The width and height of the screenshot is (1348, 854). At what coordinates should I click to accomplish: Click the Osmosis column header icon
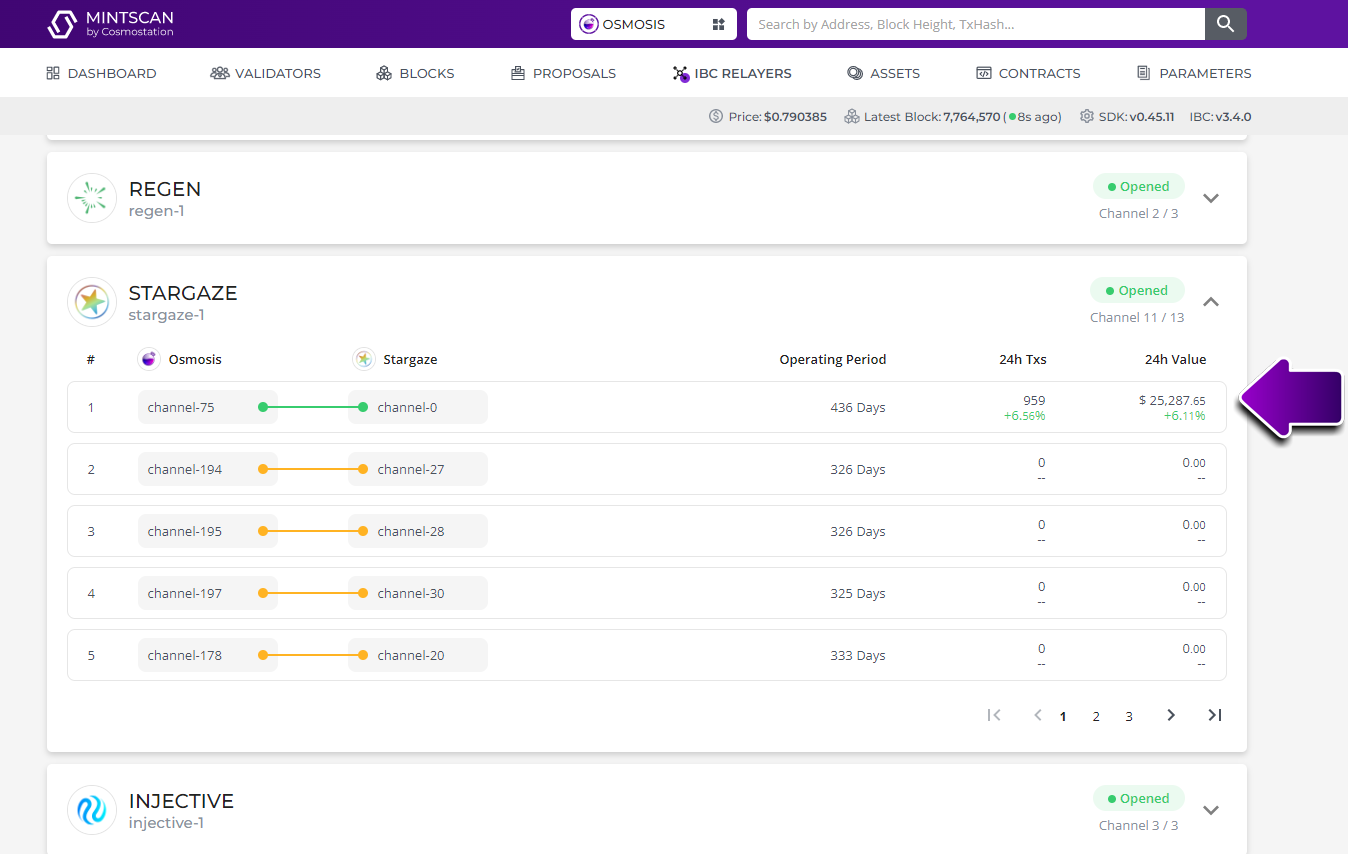(x=149, y=359)
